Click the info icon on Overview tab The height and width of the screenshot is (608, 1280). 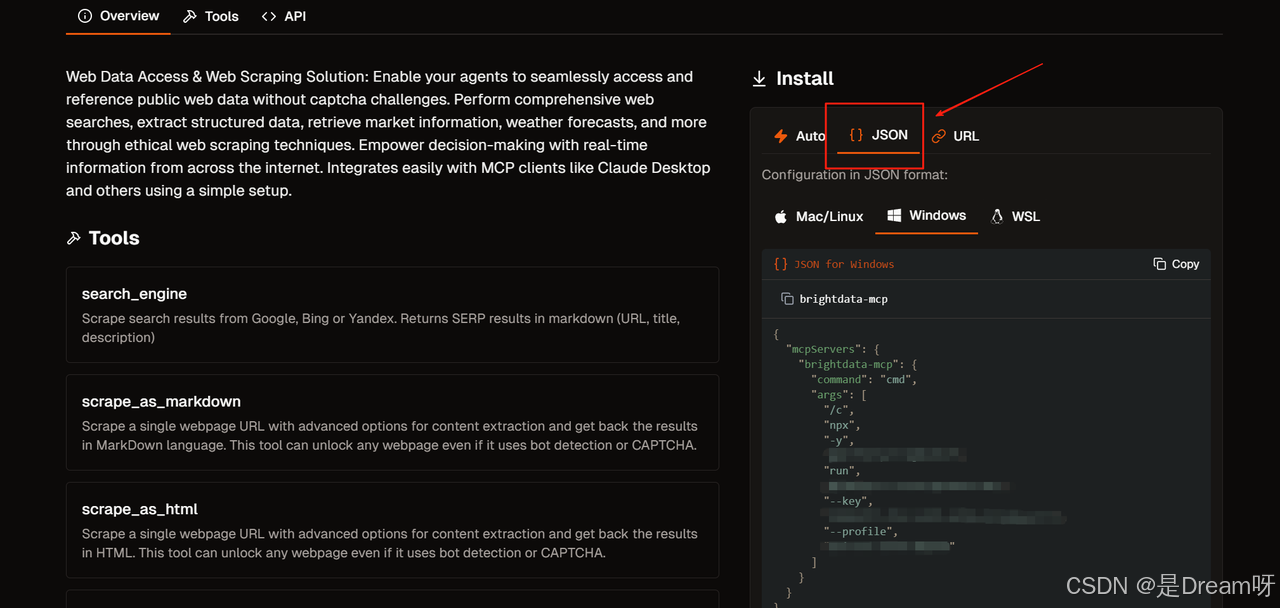pyautogui.click(x=85, y=16)
